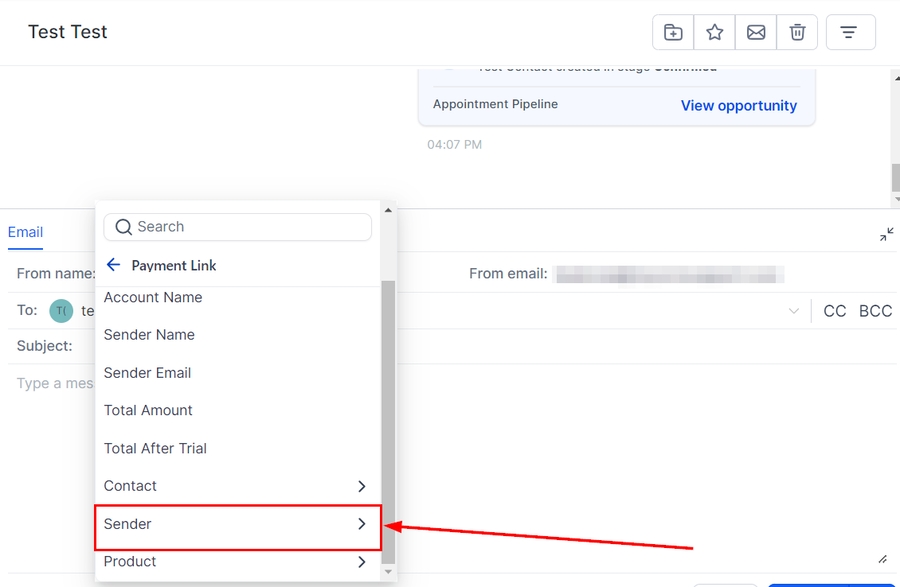Click the Search field in custom values

click(x=250, y=227)
